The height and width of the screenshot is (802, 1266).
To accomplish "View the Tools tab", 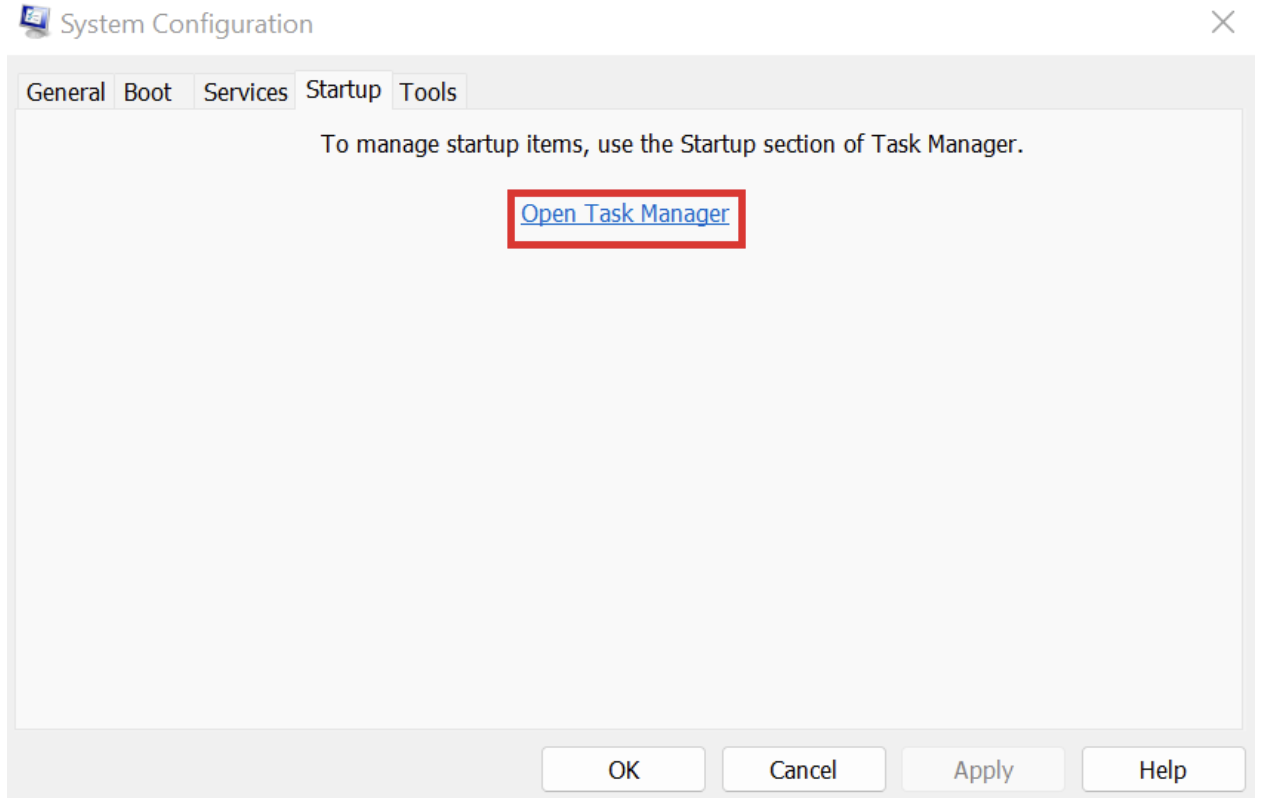I will coord(428,91).
